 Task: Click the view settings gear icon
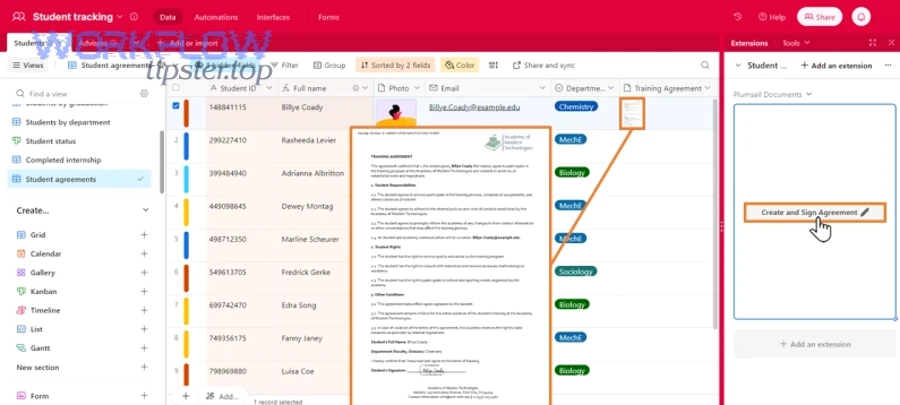(x=144, y=93)
